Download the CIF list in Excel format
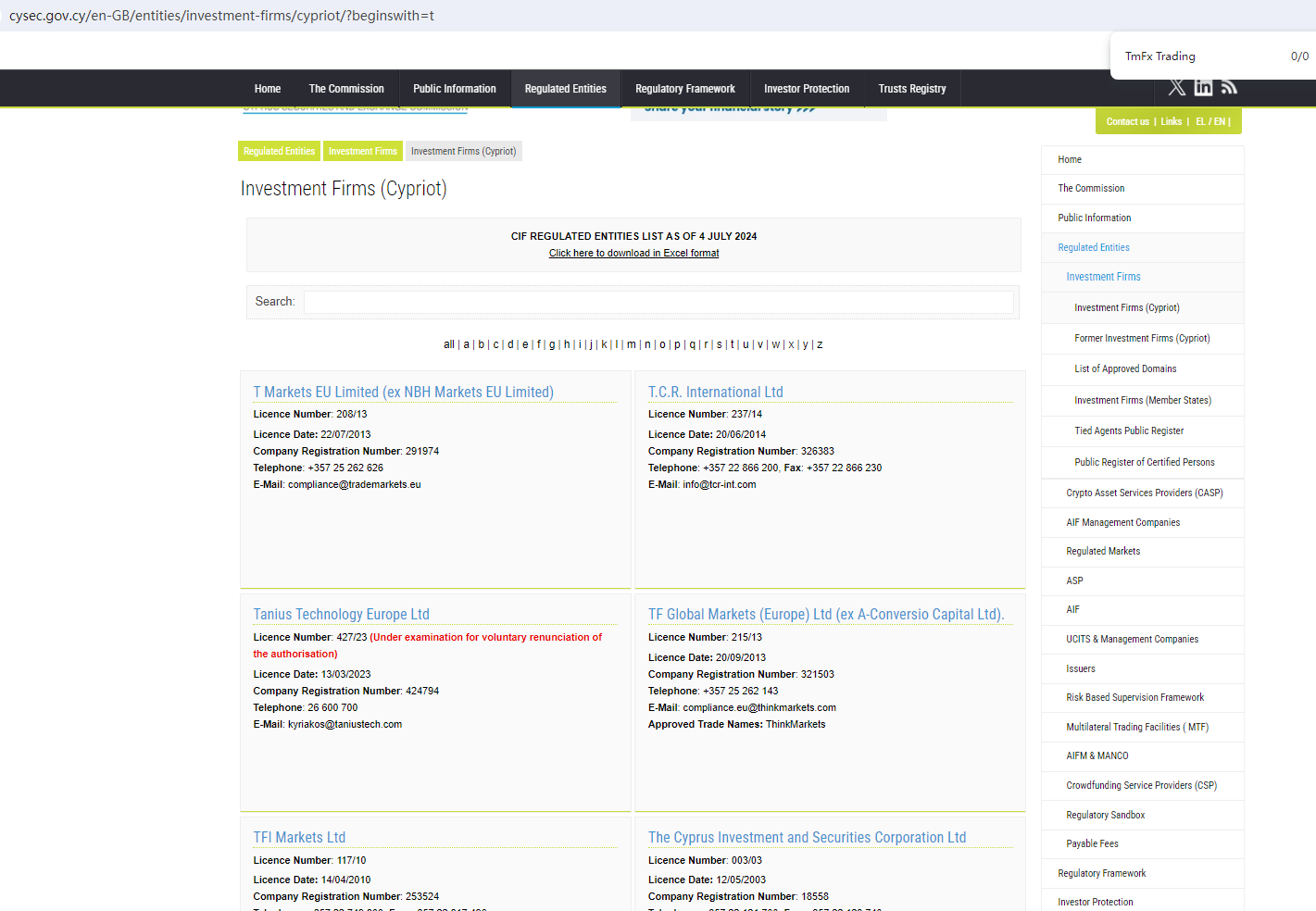1316x911 pixels. tap(633, 253)
